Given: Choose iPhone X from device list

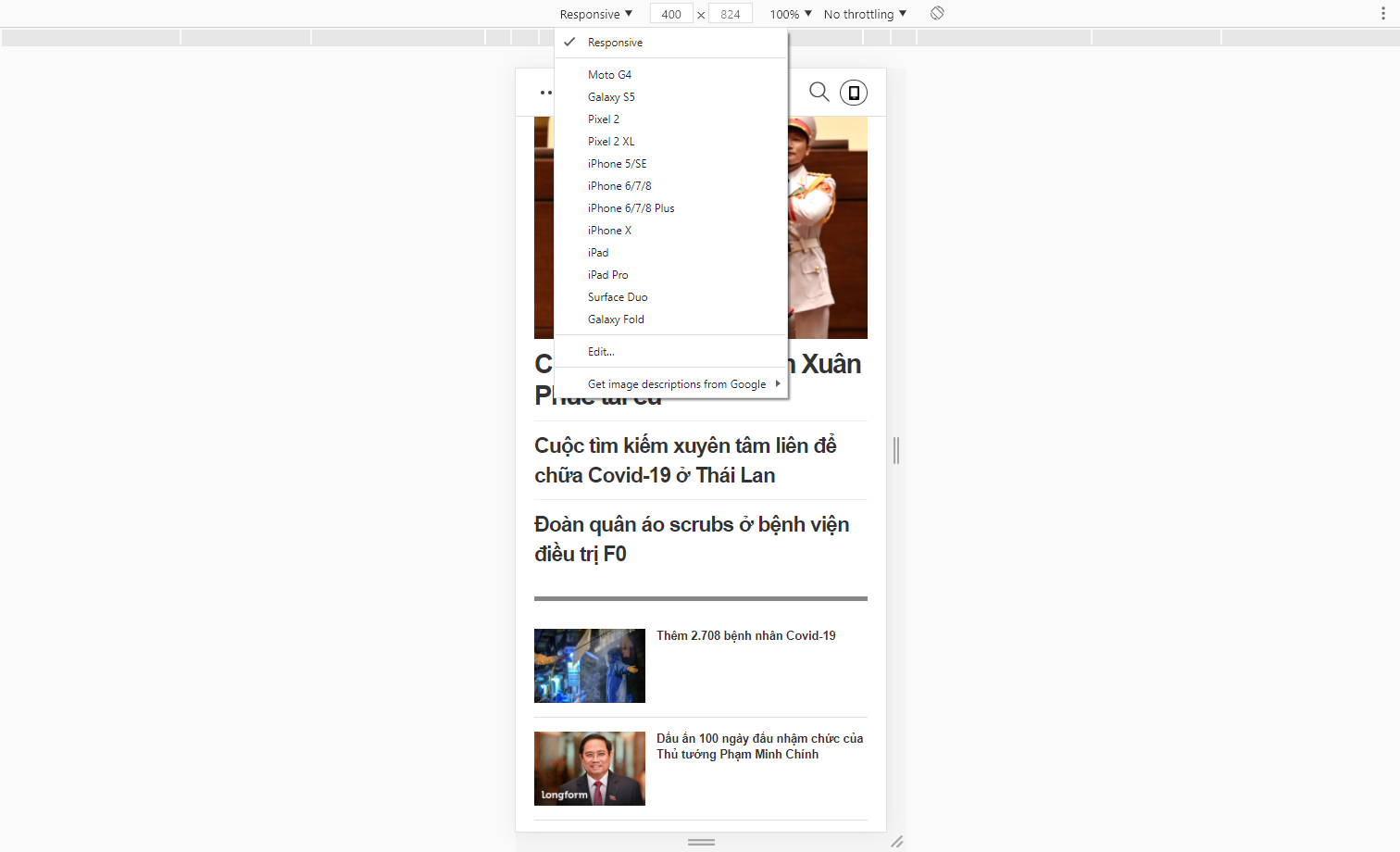Looking at the screenshot, I should coord(609,231).
